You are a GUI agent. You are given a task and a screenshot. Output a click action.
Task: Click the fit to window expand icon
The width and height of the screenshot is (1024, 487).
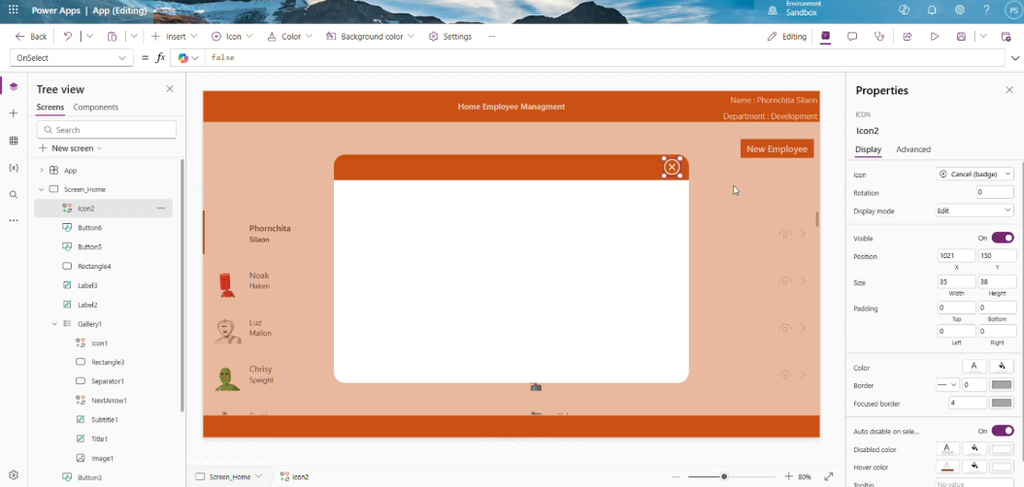click(829, 477)
